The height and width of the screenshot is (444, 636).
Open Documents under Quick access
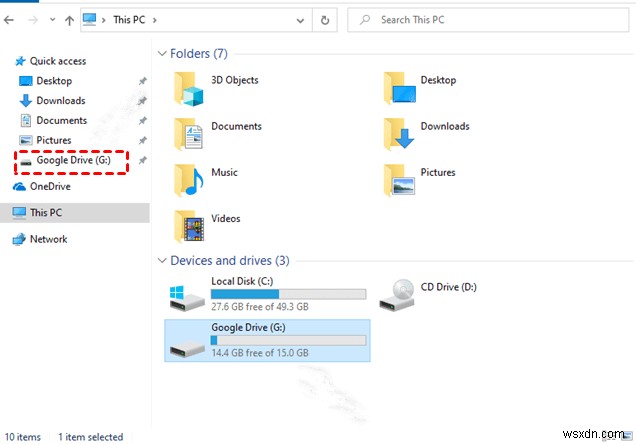pyautogui.click(x=62, y=120)
